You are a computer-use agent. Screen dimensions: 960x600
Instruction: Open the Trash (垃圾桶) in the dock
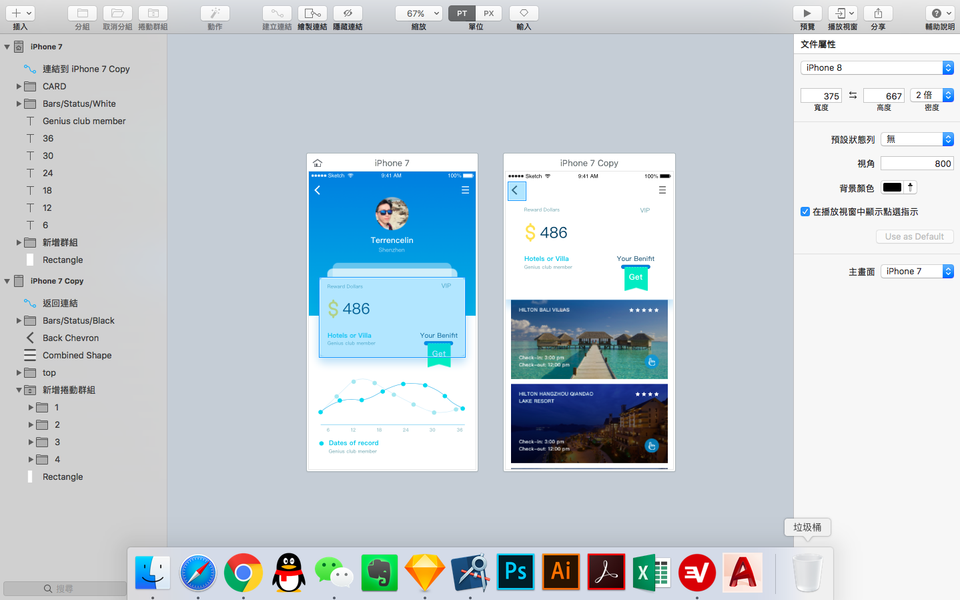coord(807,573)
